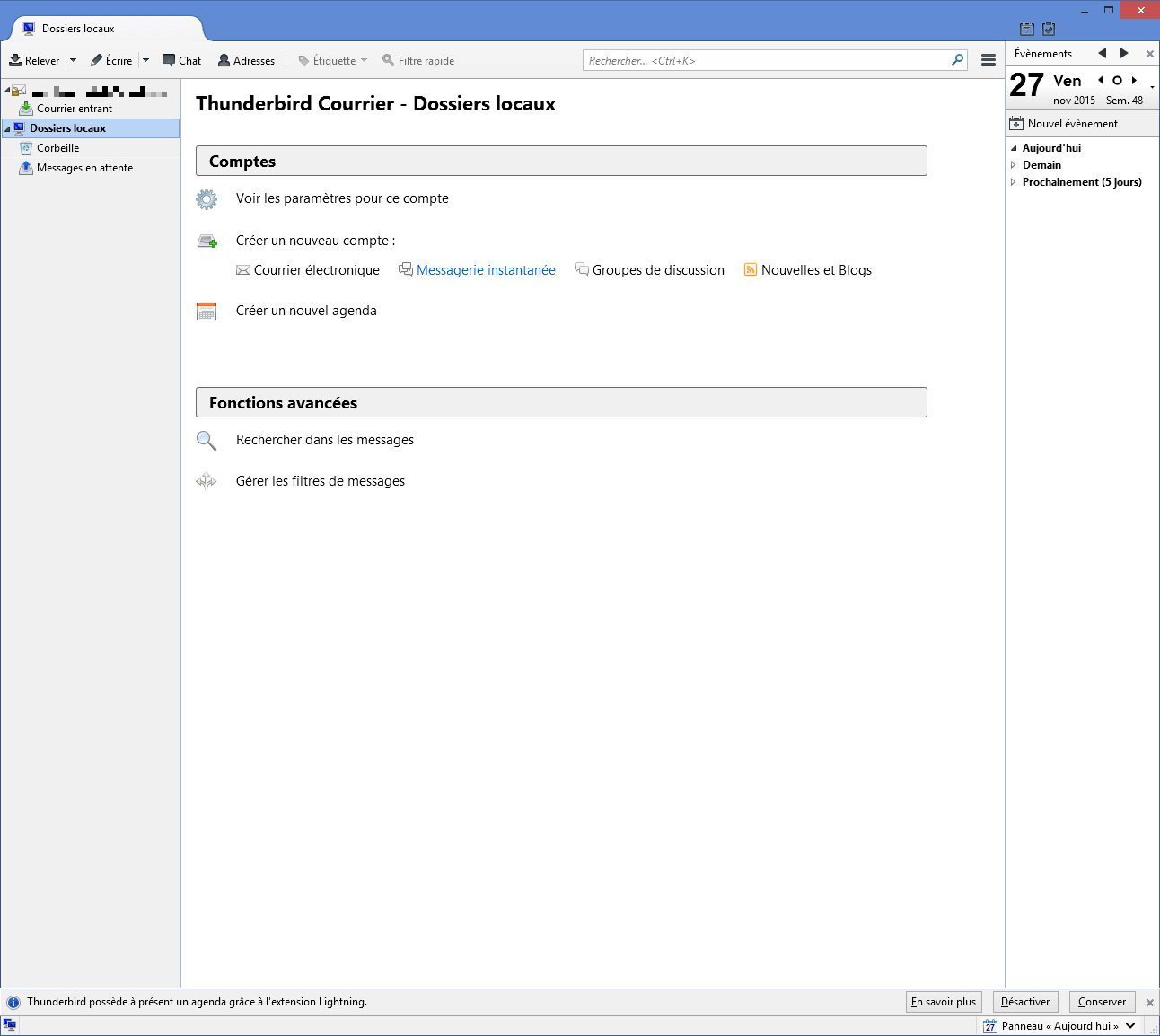This screenshot has width=1160, height=1036.
Task: Toggle the Filtre rapide quick filter
Action: [418, 61]
